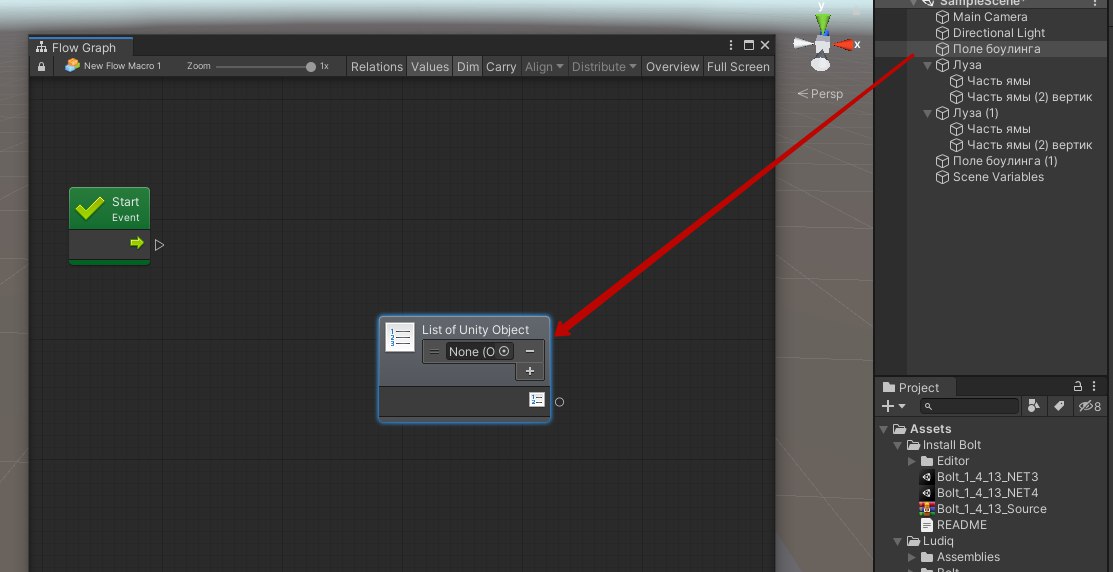
Task: Click the archive icon of Bolt_1_4_13_Source
Action: [926, 509]
